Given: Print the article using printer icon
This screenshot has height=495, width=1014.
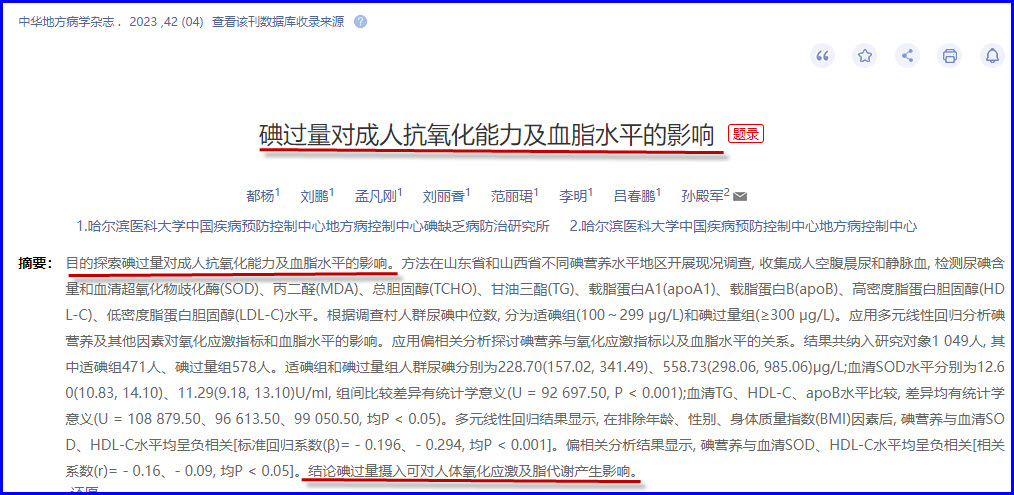Looking at the screenshot, I should click(x=950, y=56).
